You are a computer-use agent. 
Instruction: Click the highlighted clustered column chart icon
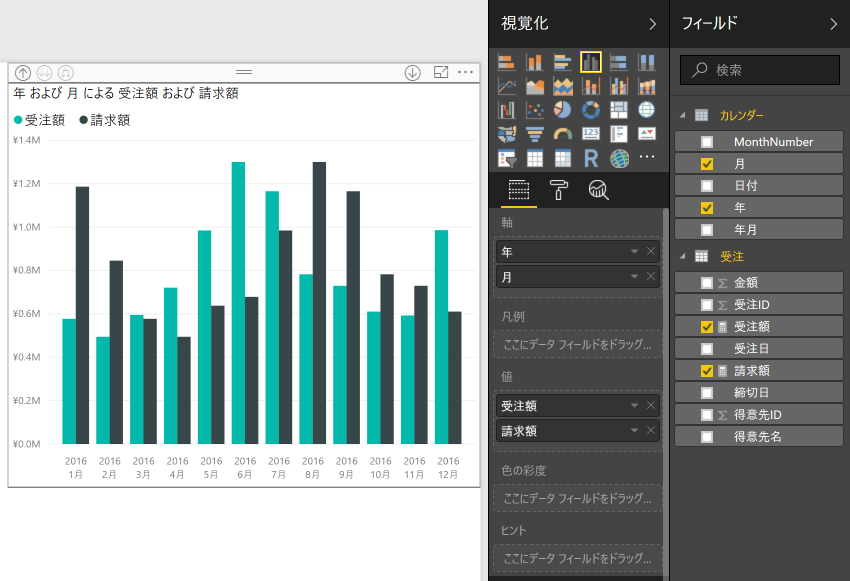tap(591, 62)
